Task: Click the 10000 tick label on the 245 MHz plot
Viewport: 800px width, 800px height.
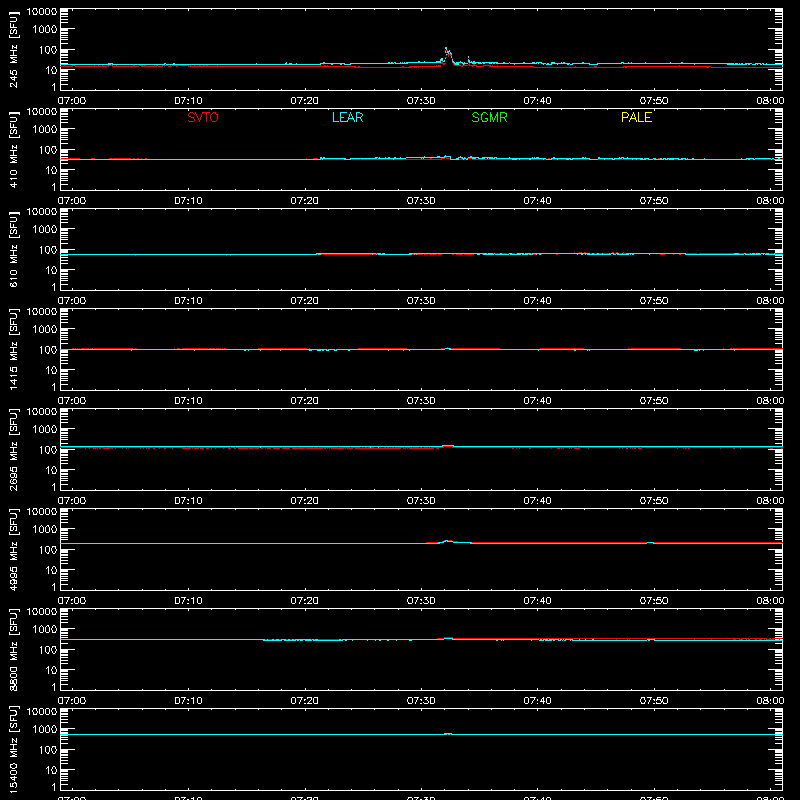Action: [x=42, y=12]
